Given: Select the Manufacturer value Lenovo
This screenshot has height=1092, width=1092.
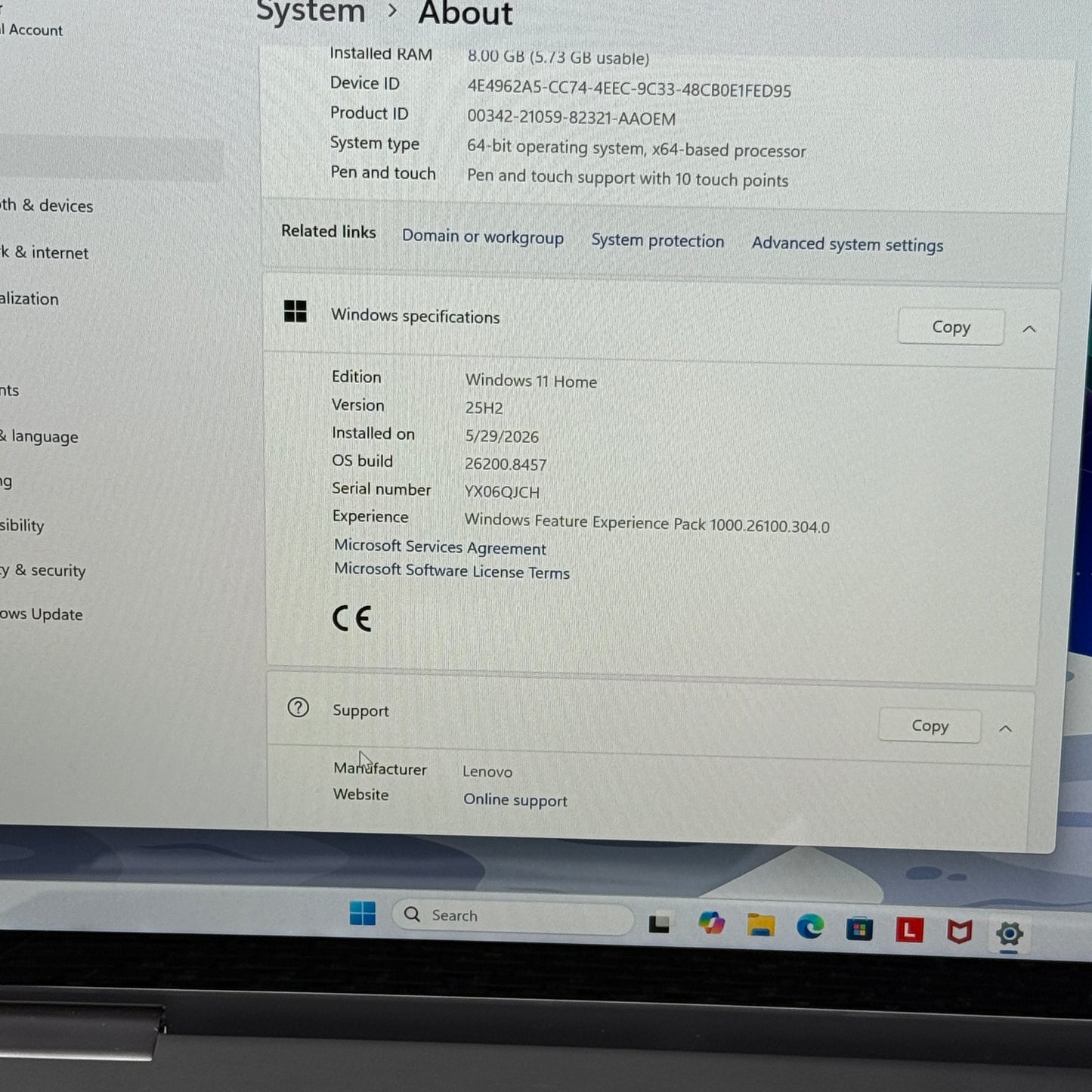Looking at the screenshot, I should click(487, 772).
